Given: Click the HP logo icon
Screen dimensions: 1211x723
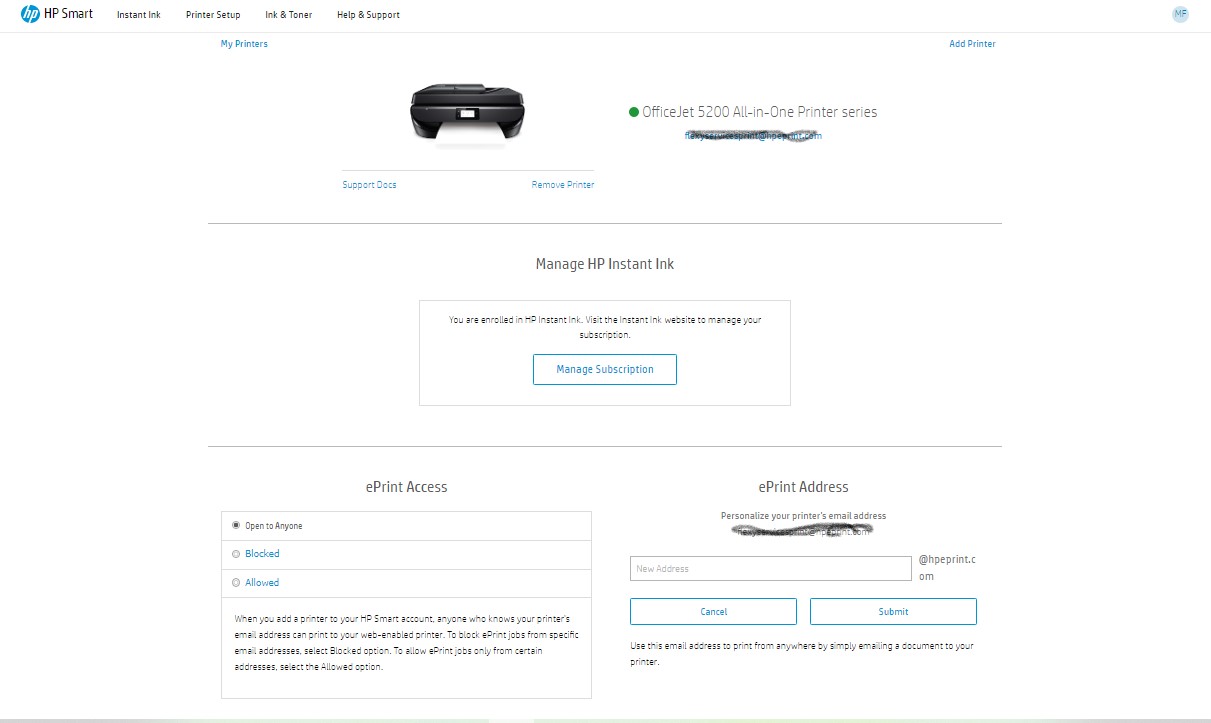Looking at the screenshot, I should pos(30,14).
